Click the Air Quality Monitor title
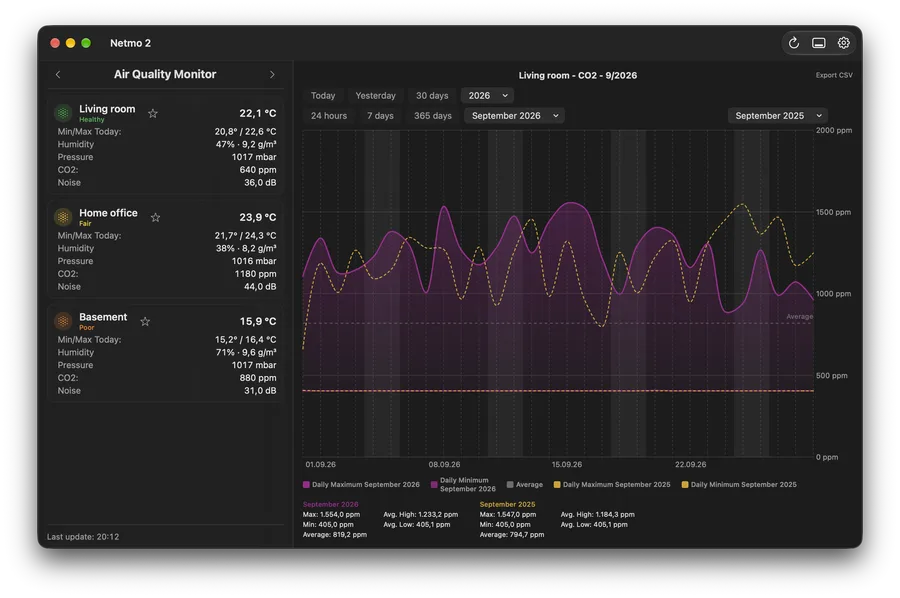The height and width of the screenshot is (598, 900). click(165, 74)
